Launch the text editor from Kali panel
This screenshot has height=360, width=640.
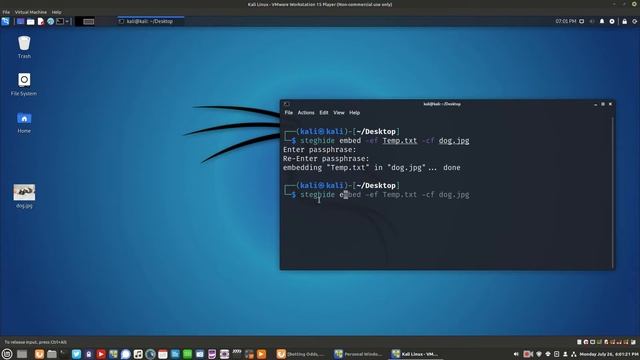(x=40, y=21)
